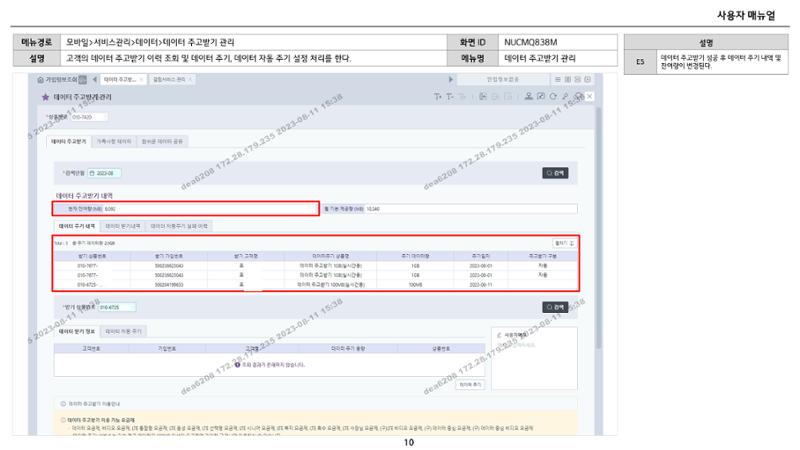This screenshot has height=450, width=800.
Task: Click the headset help icon in the toolbar
Action: coord(579,96)
